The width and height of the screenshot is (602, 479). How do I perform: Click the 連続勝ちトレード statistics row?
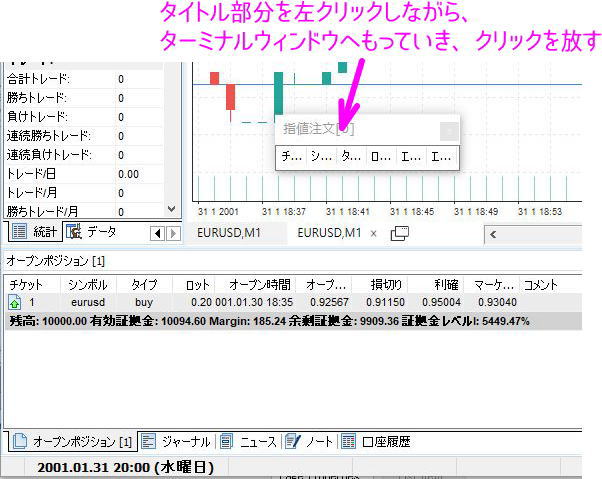click(84, 136)
